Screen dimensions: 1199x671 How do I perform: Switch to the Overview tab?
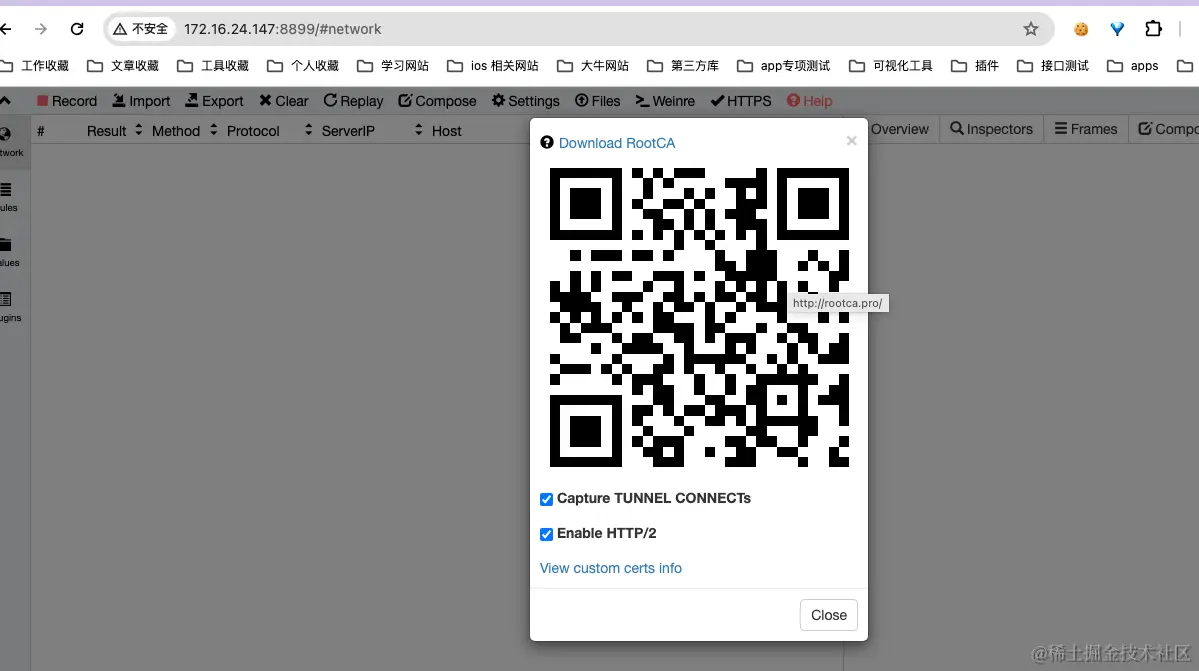pos(899,129)
